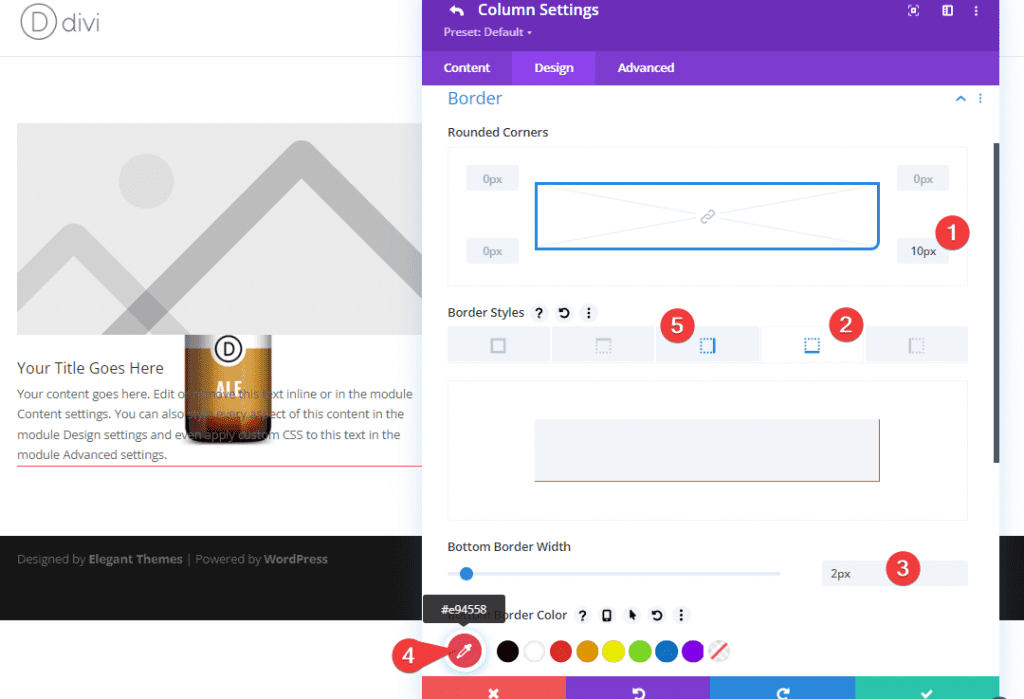The width and height of the screenshot is (1024, 699).
Task: Edit the bottom-left rounded corner field
Action: click(x=492, y=251)
